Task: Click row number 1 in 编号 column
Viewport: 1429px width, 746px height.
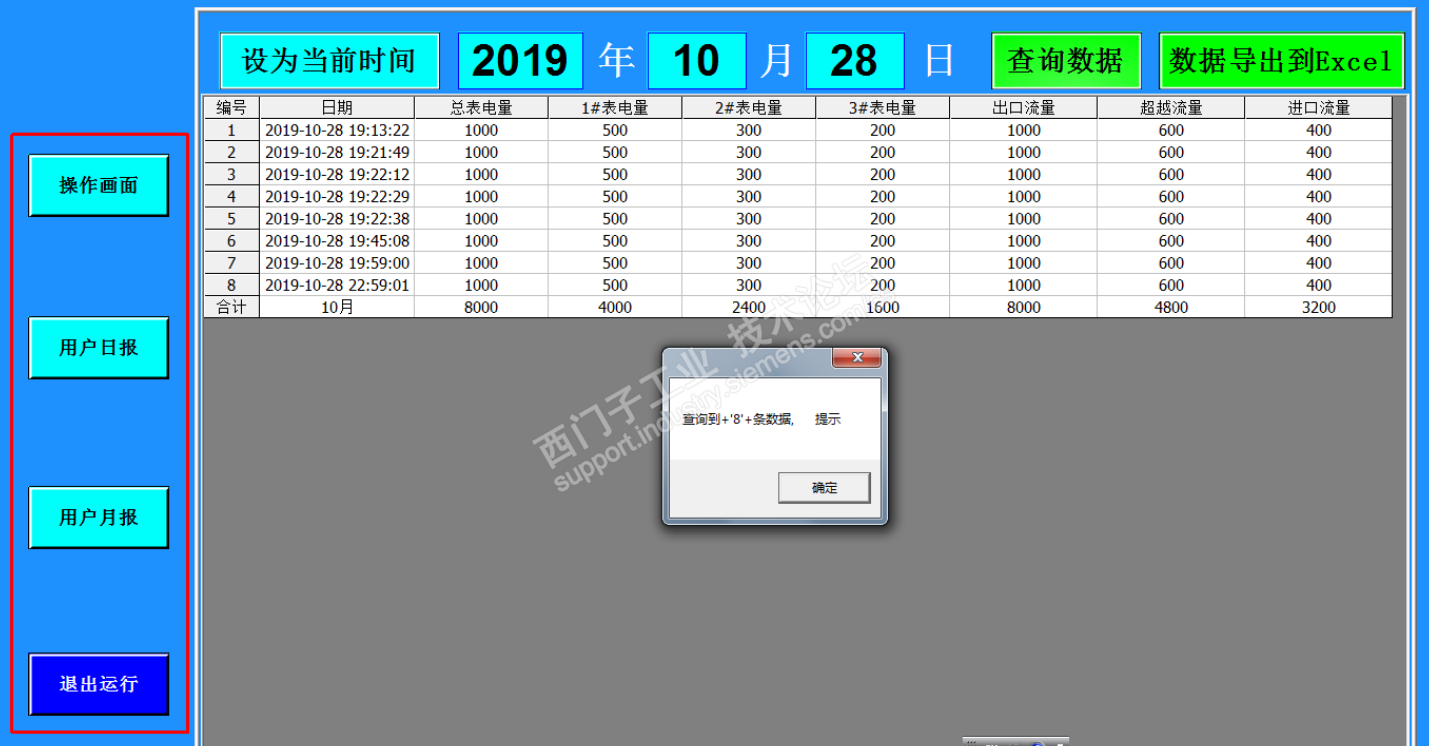Action: click(232, 130)
